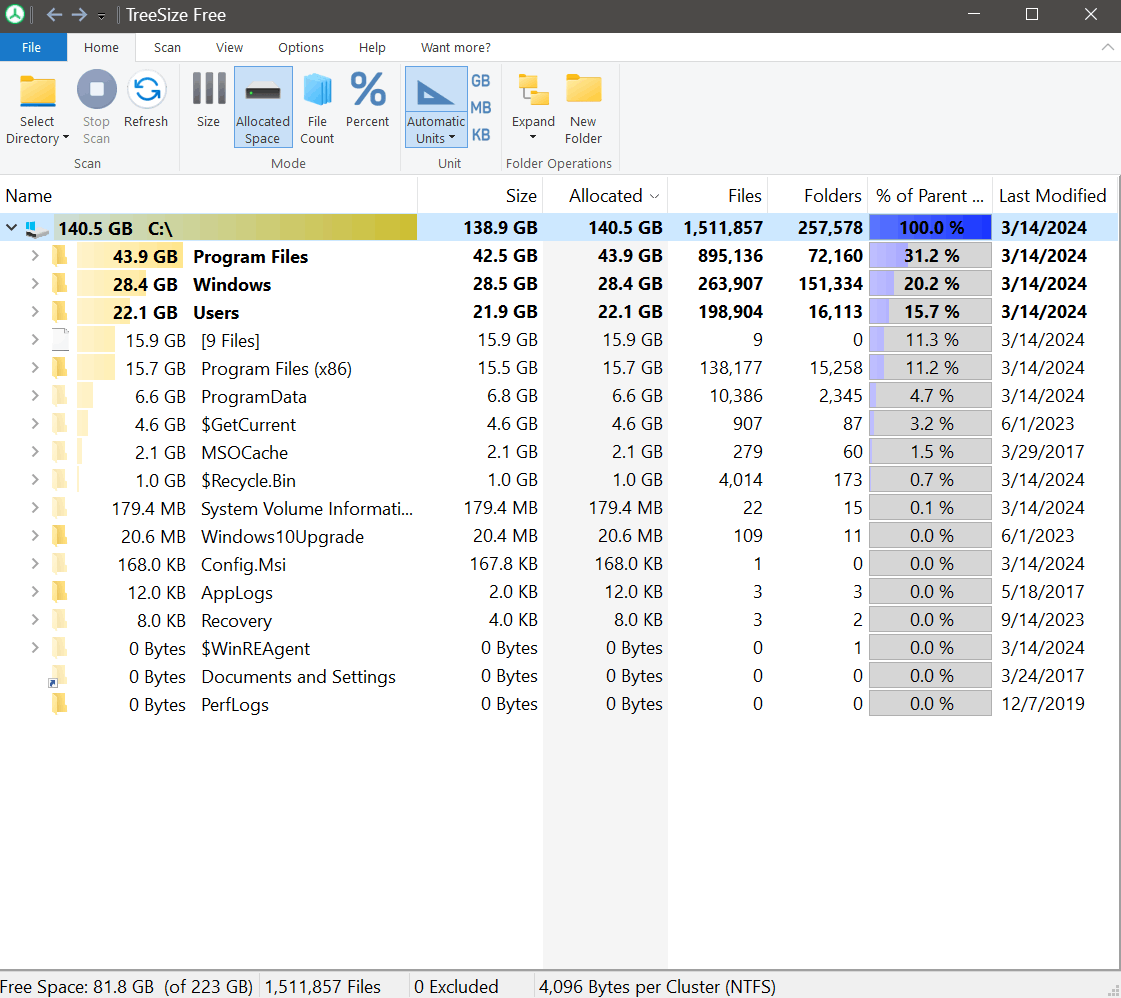This screenshot has height=998, width=1121.
Task: Click the Stop Scan icon
Action: pos(97,89)
